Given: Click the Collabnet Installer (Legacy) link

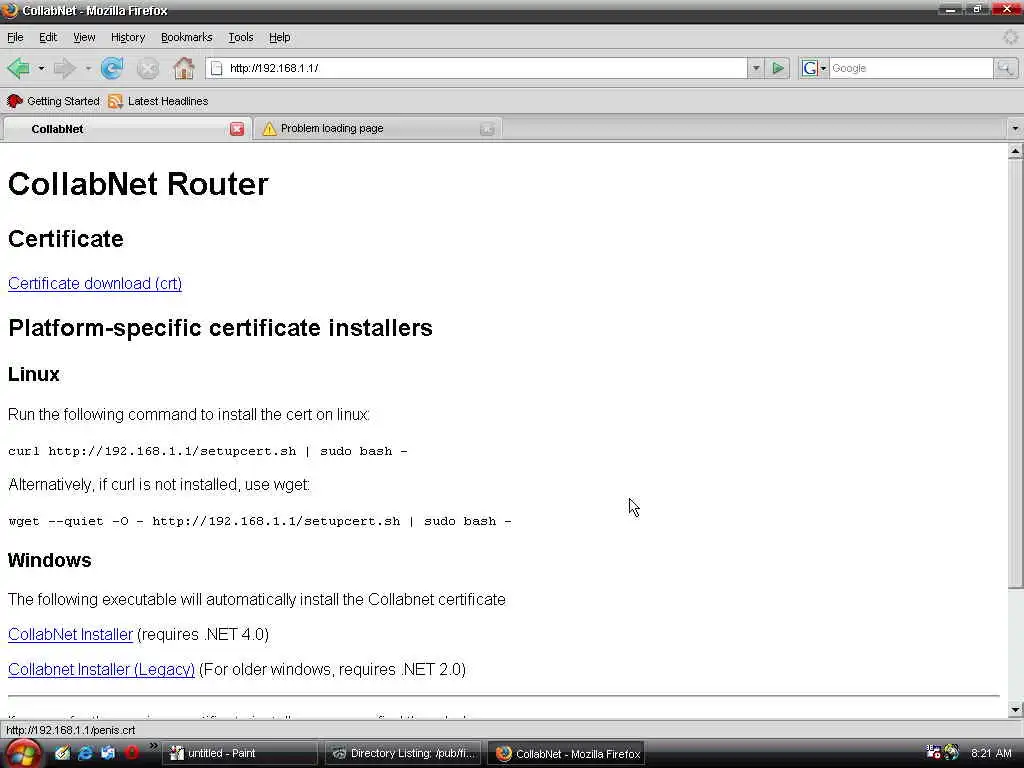Looking at the screenshot, I should pos(101,669).
